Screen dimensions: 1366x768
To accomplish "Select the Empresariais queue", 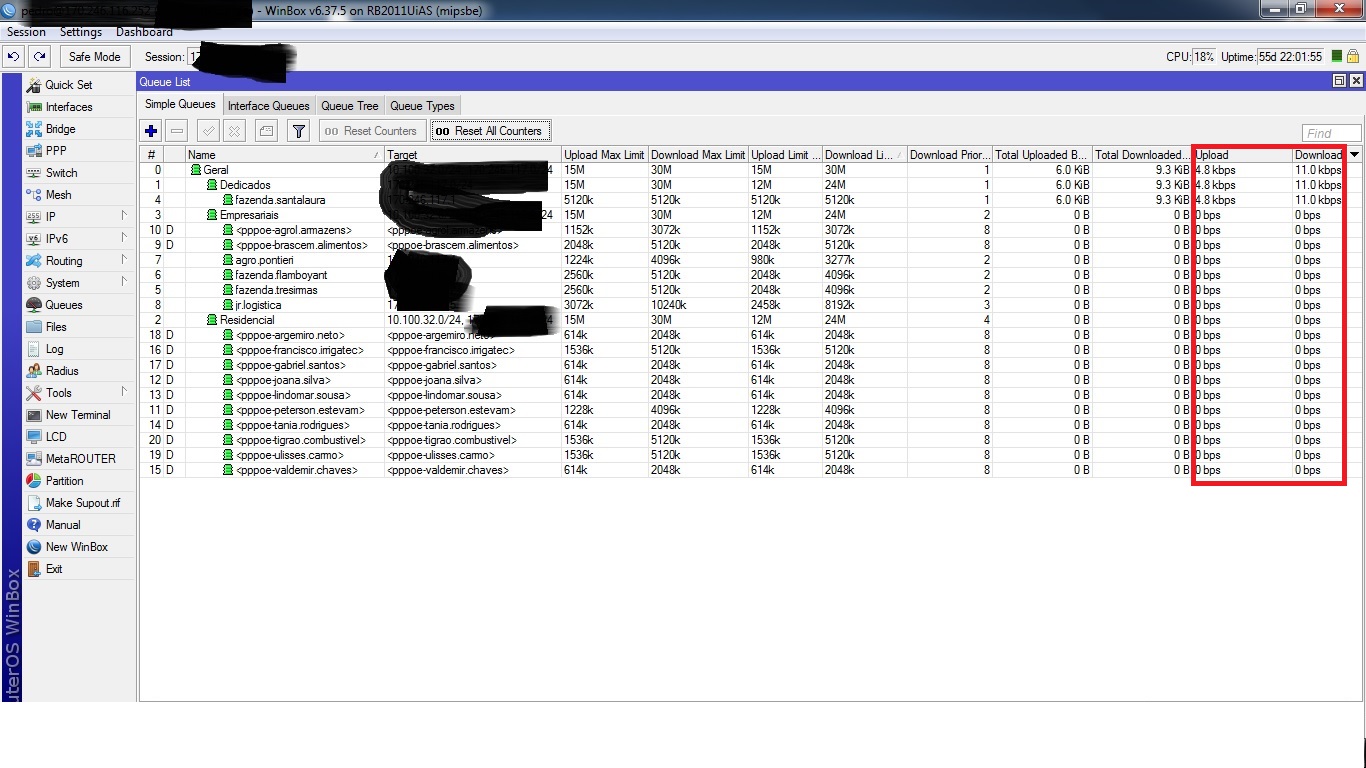I will [249, 215].
